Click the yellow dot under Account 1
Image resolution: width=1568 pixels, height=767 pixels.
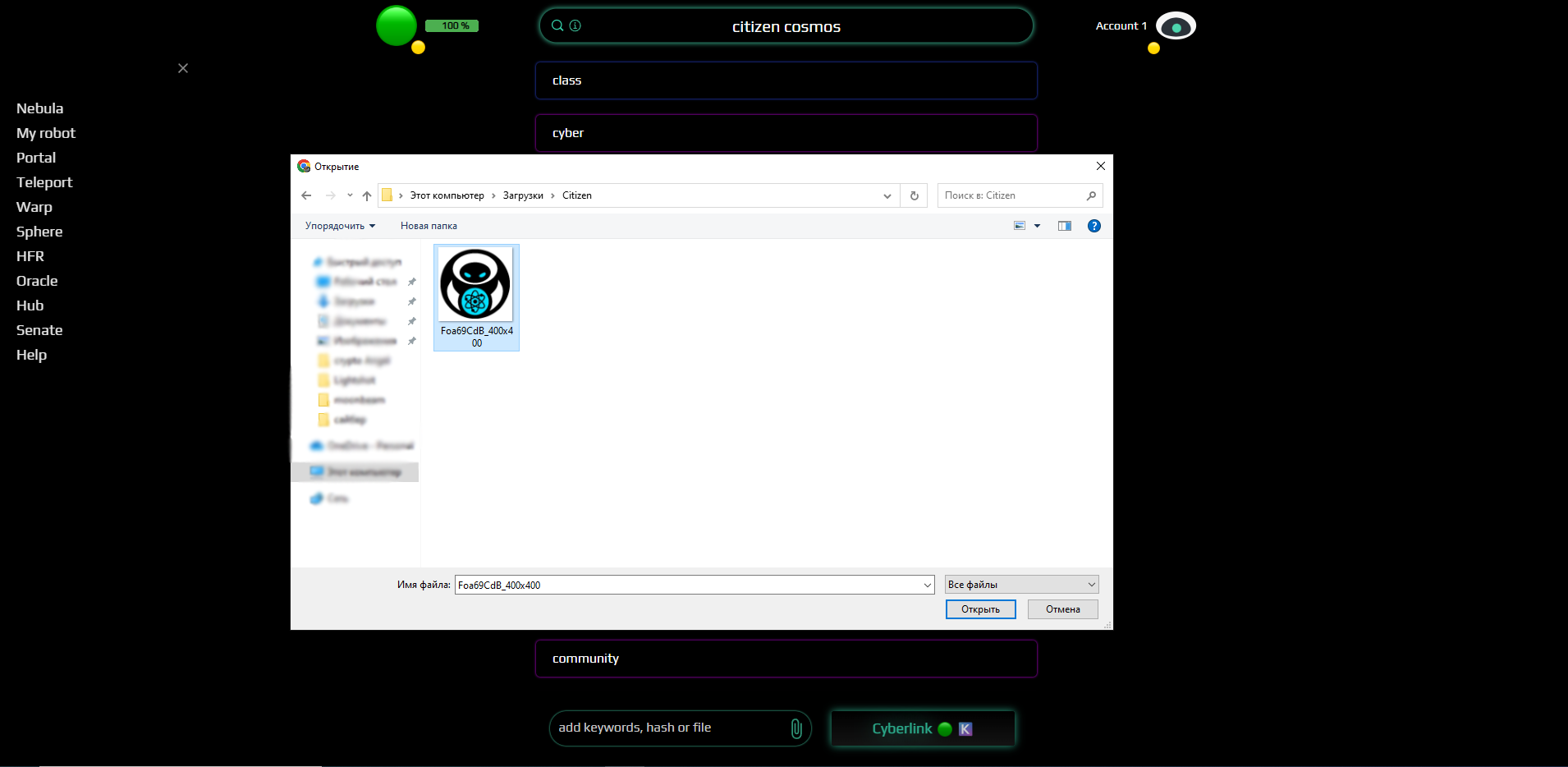1153,48
